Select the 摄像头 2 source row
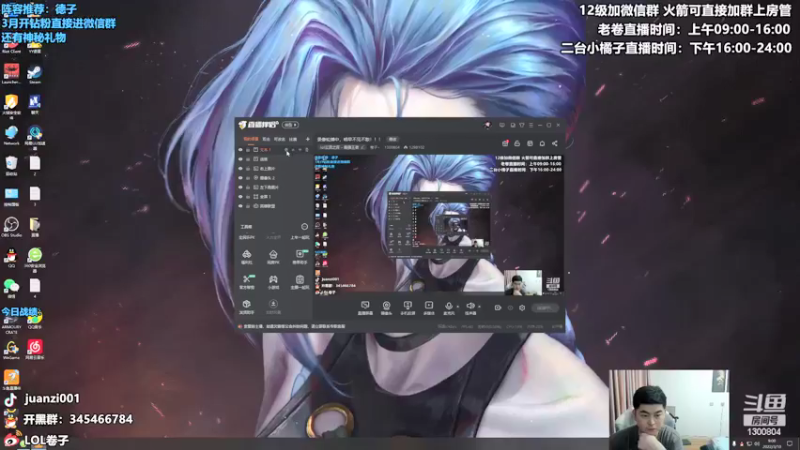The image size is (800, 450). [274, 178]
